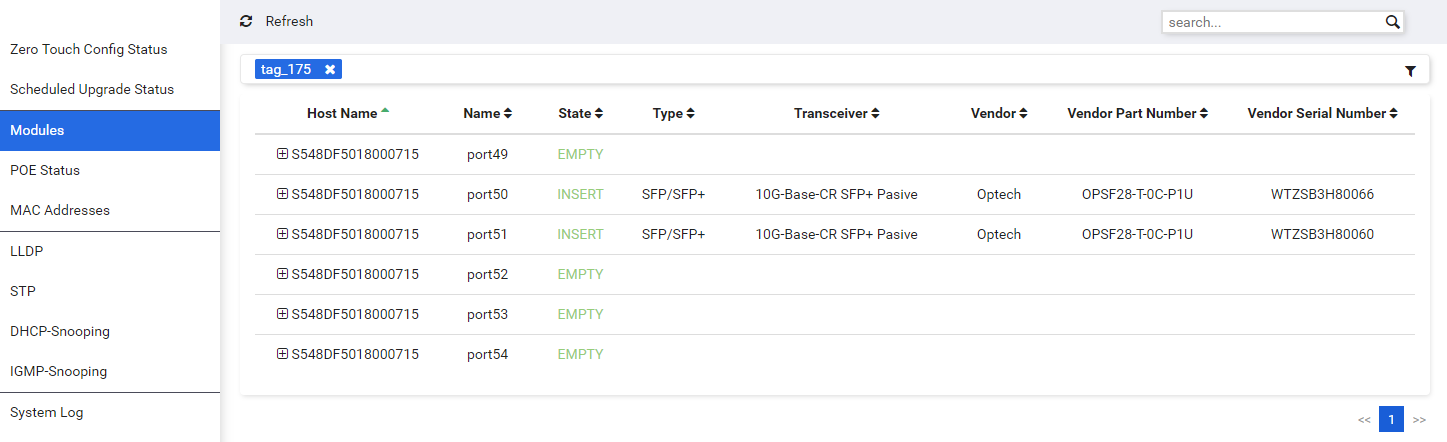Select page 1 in the pagination
1447x442 pixels.
click(1391, 419)
